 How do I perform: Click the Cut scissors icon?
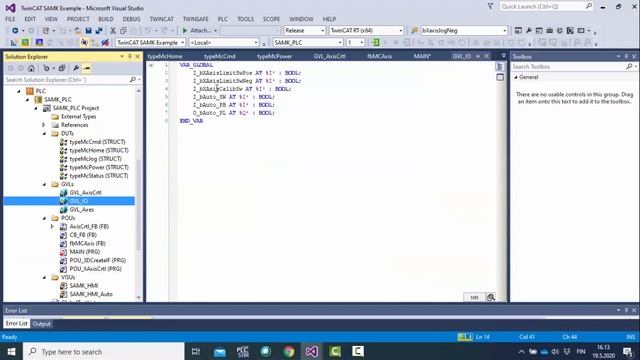click(x=113, y=31)
